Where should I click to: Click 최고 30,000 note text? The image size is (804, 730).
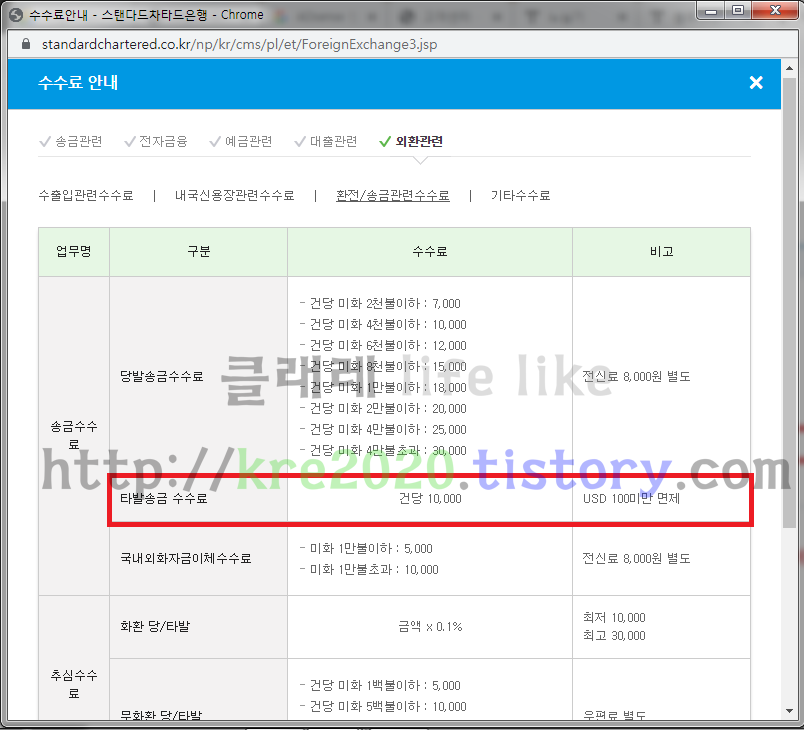pyautogui.click(x=614, y=636)
